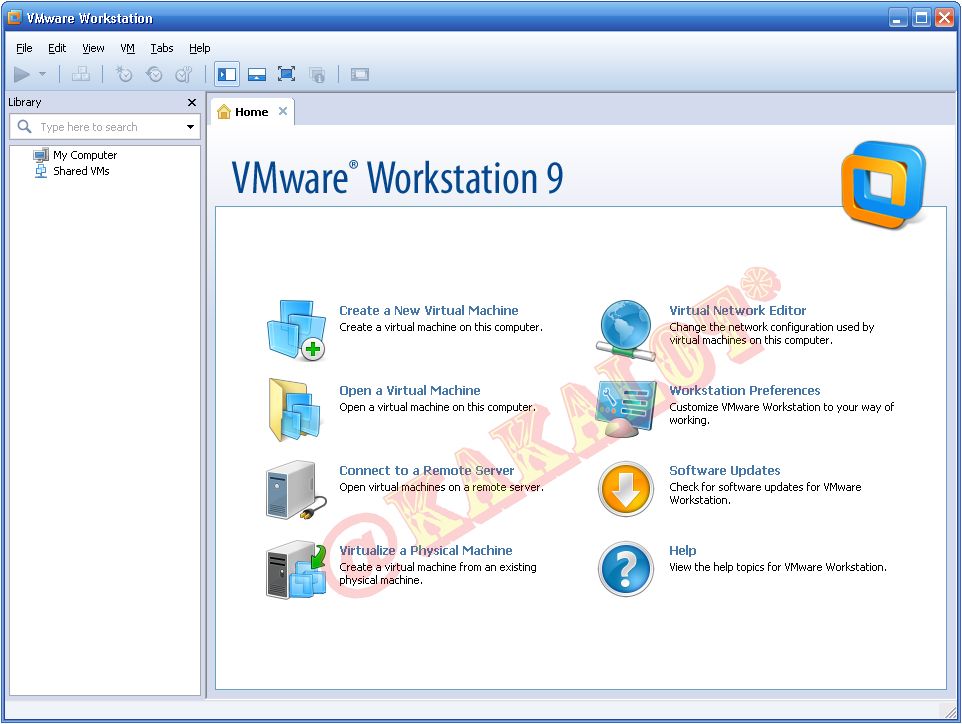Close the Library panel

click(192, 102)
